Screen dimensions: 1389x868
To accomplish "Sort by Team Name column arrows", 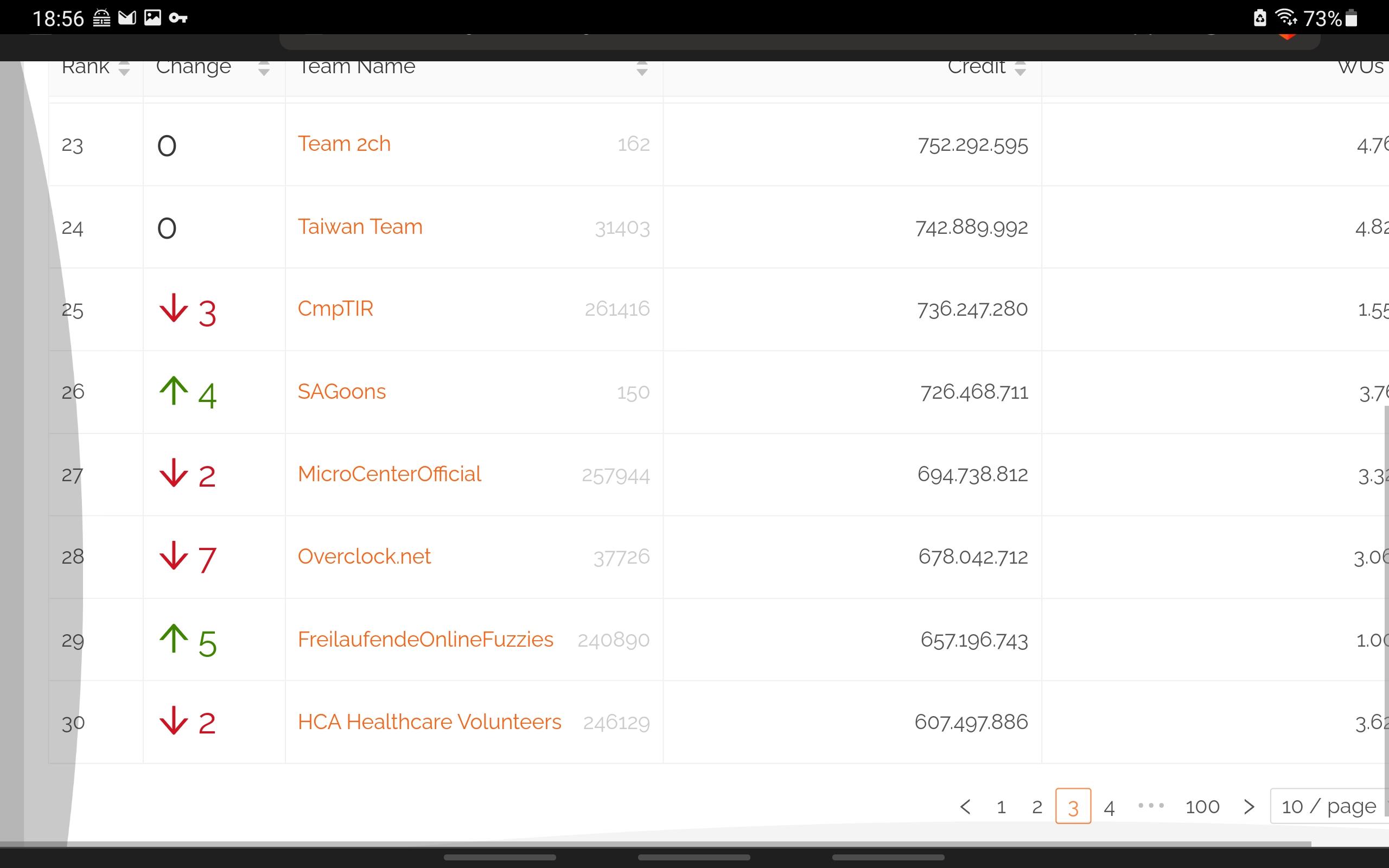I will coord(642,69).
